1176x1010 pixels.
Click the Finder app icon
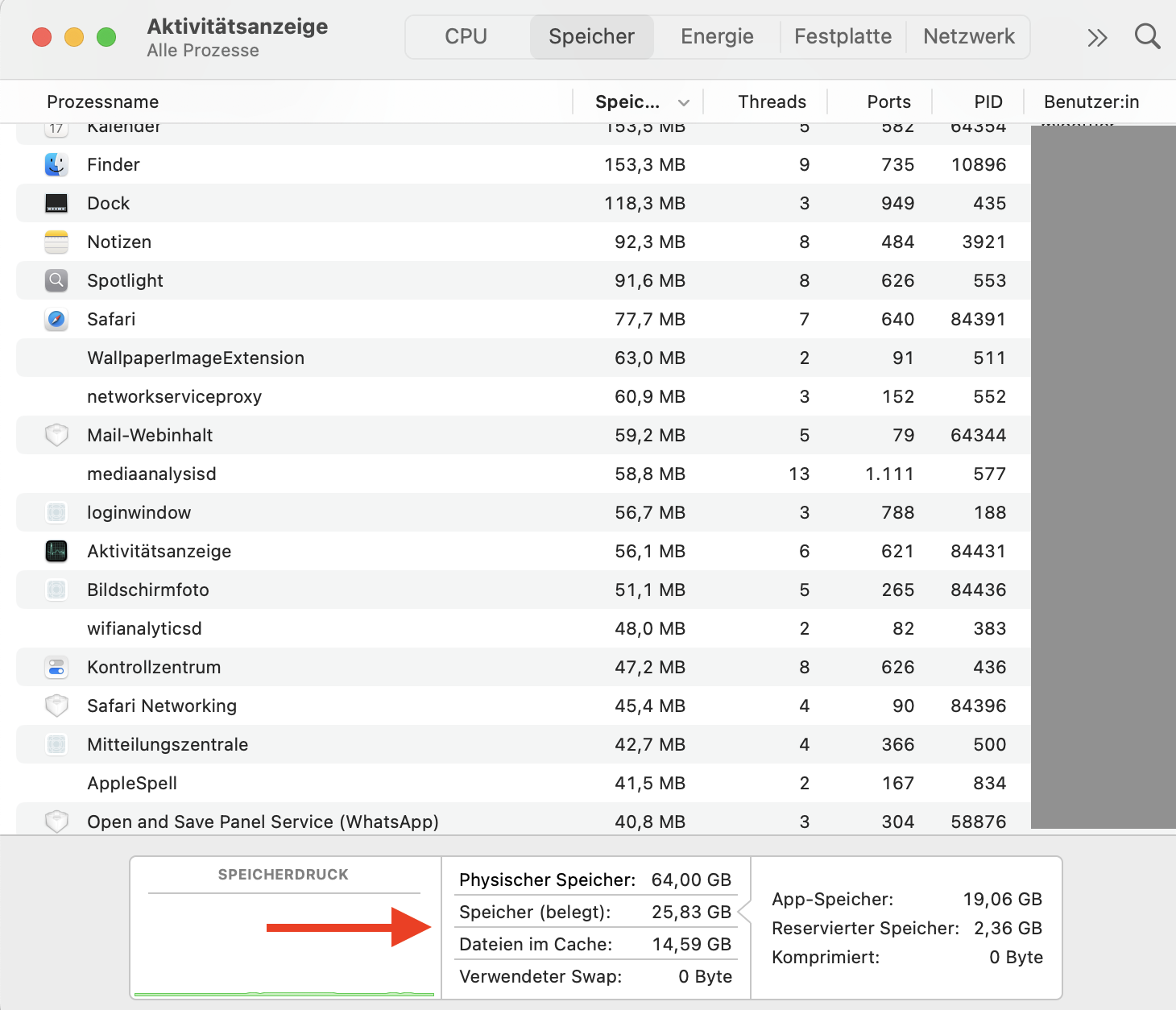coord(56,164)
